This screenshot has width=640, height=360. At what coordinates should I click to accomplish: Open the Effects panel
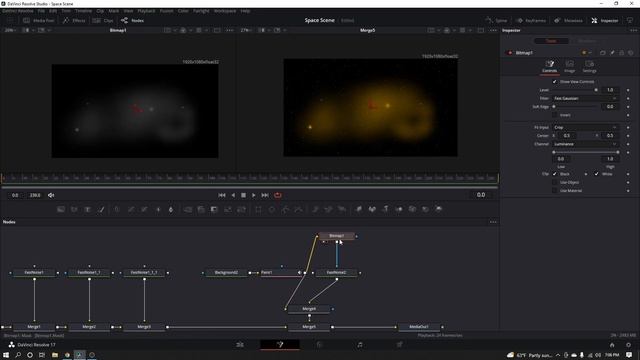(74, 20)
